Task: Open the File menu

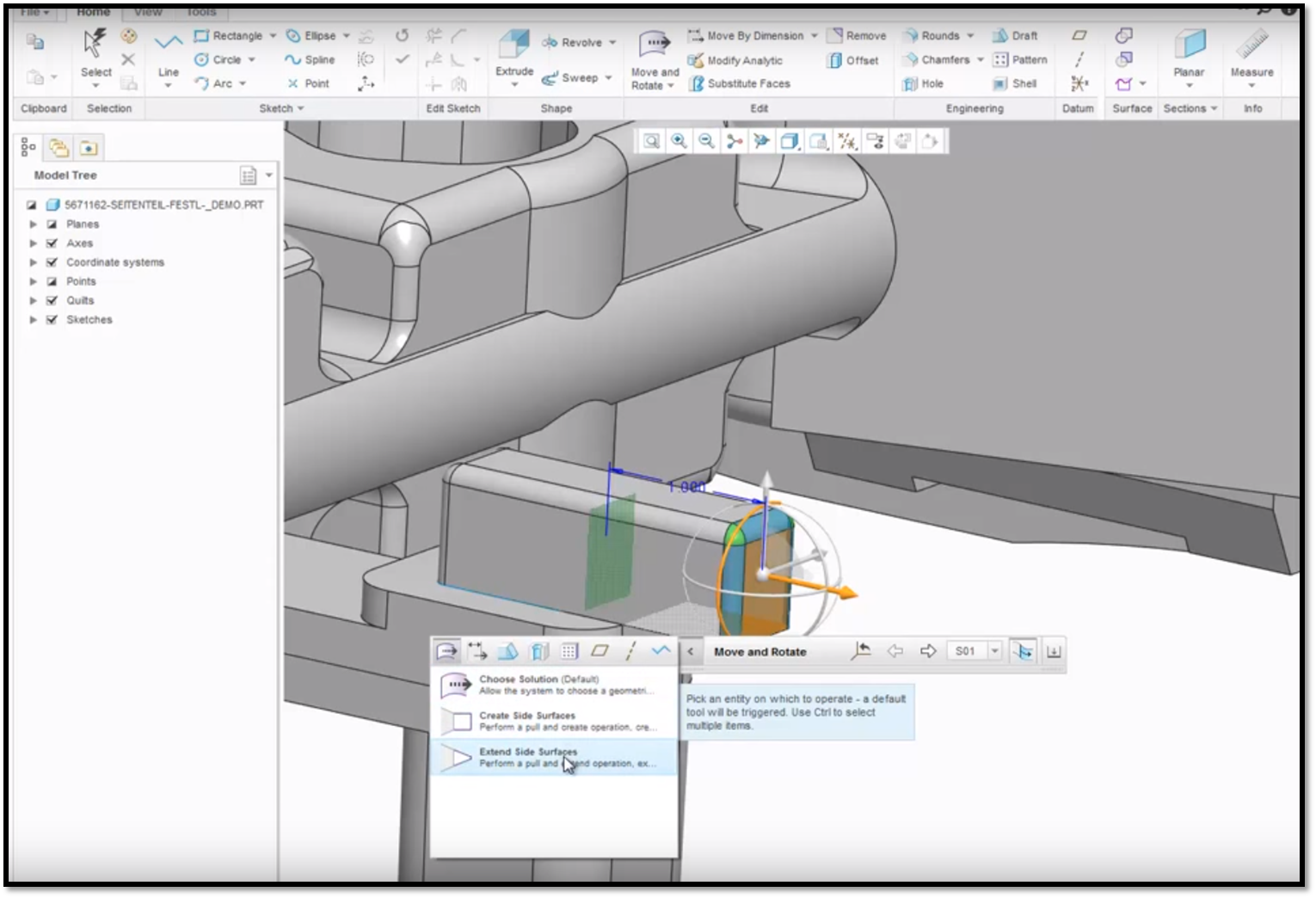Action: (34, 11)
